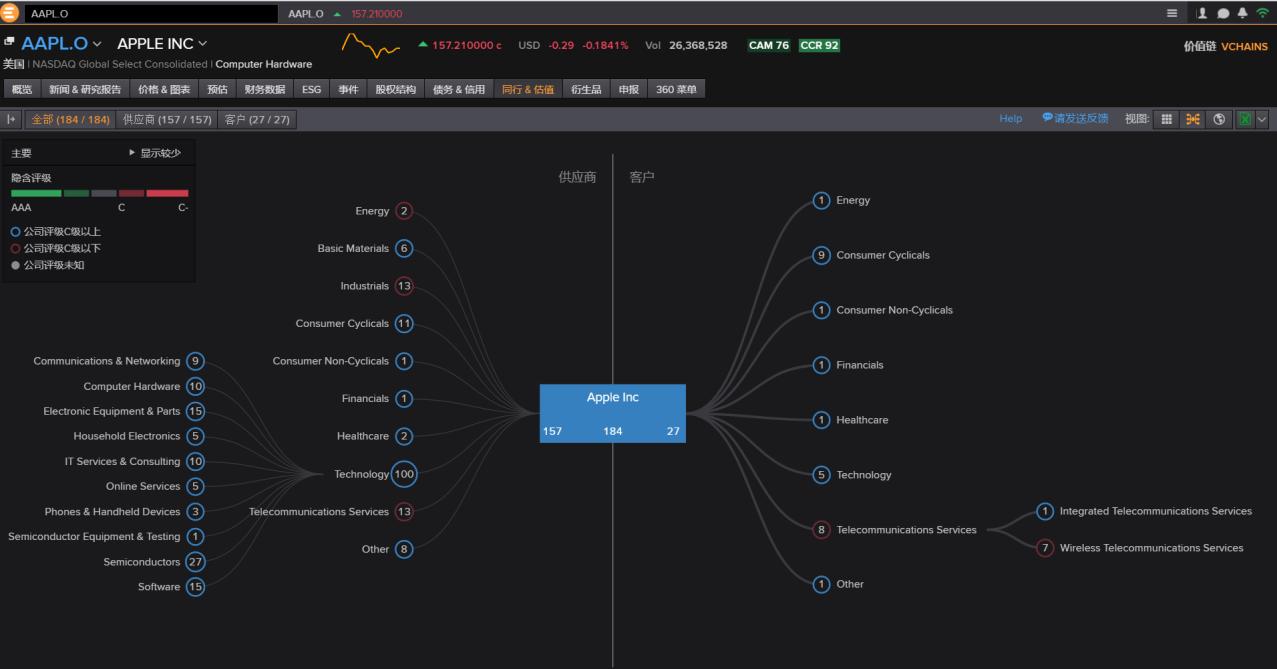1277x669 pixels.
Task: Open the 价格 & 图表 tab
Action: 164,89
